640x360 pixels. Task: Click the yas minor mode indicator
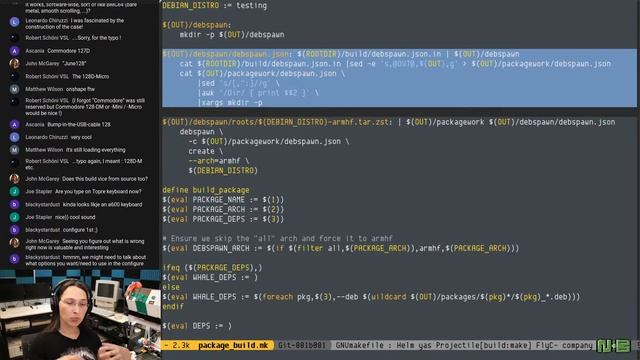[425, 345]
